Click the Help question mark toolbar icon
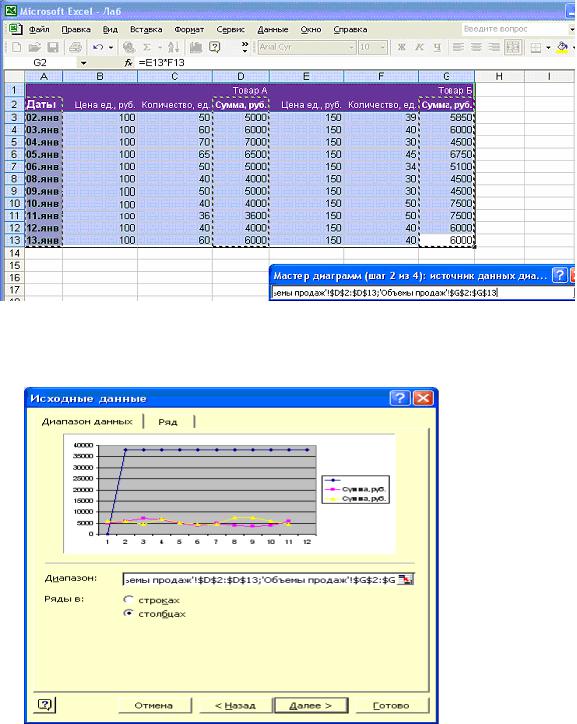 [x=215, y=47]
